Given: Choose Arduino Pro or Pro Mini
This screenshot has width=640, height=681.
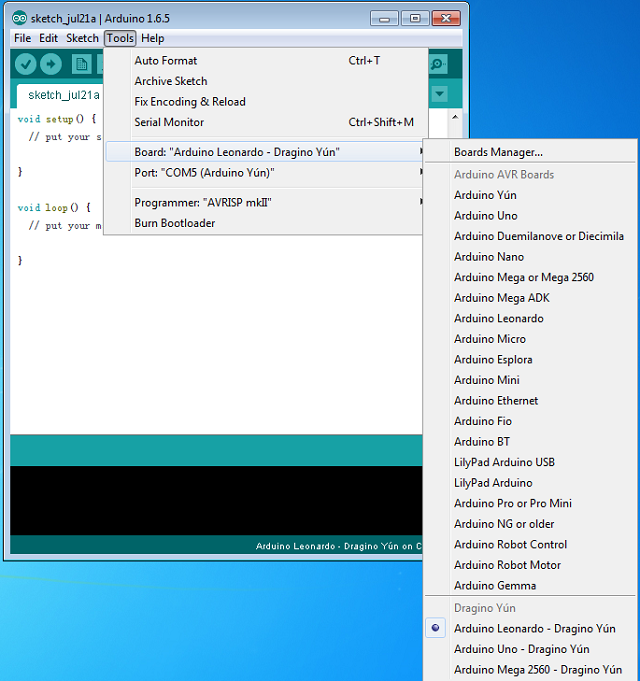Looking at the screenshot, I should (x=530, y=503).
